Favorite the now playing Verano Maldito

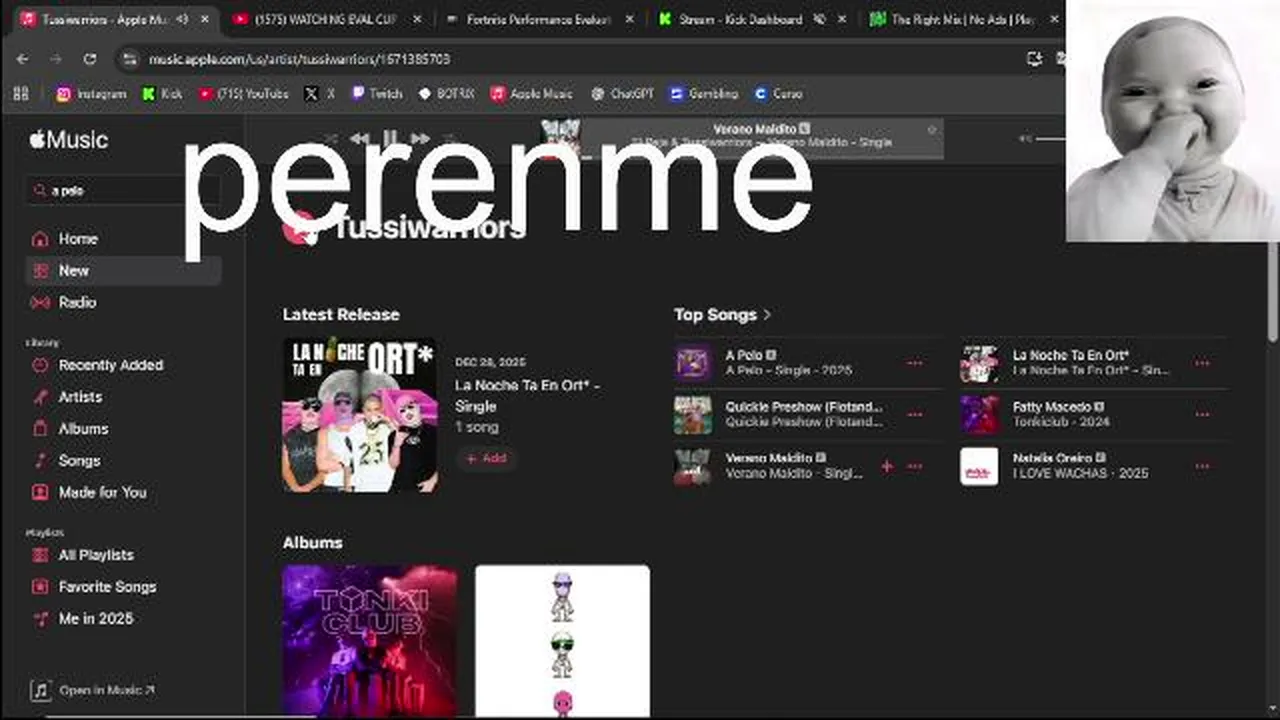click(932, 130)
